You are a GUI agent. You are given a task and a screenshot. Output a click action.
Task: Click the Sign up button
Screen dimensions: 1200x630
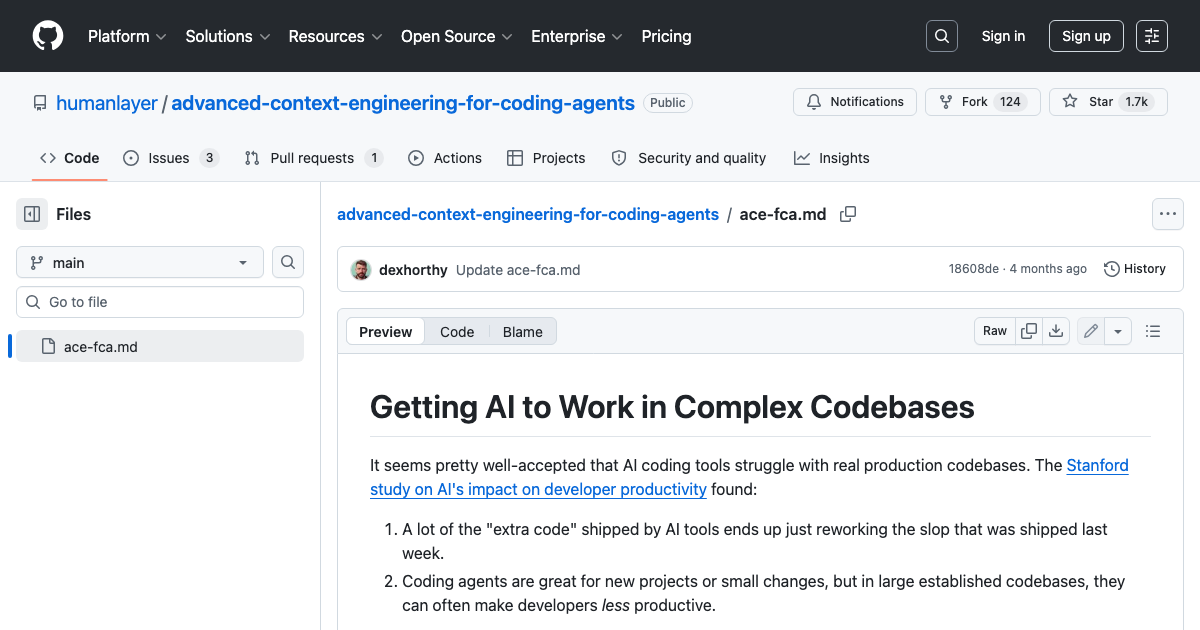coord(1086,36)
